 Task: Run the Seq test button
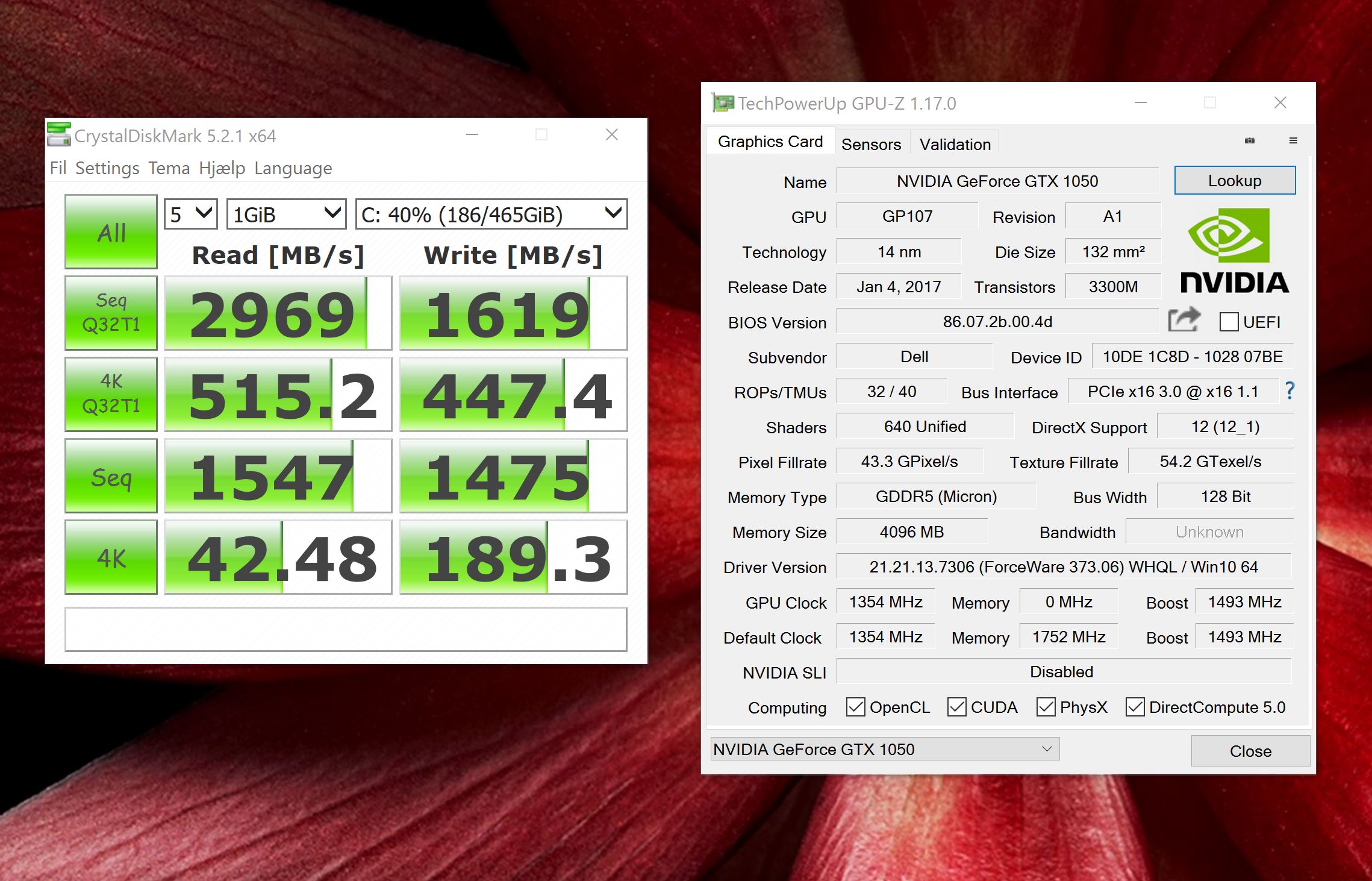point(111,475)
